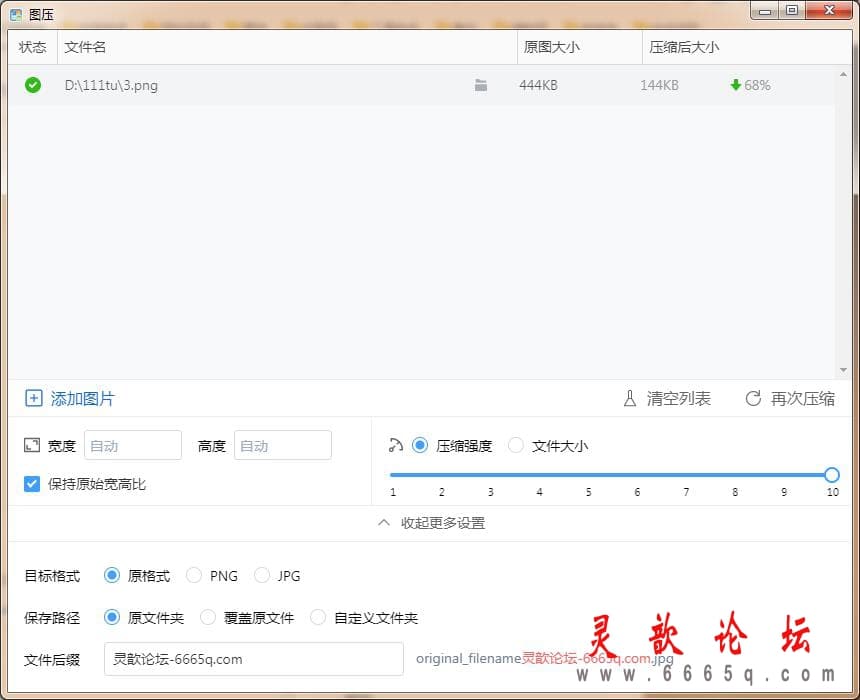Screen dimensions: 860x700
Task: Choose PNG as target format
Action: click(194, 575)
